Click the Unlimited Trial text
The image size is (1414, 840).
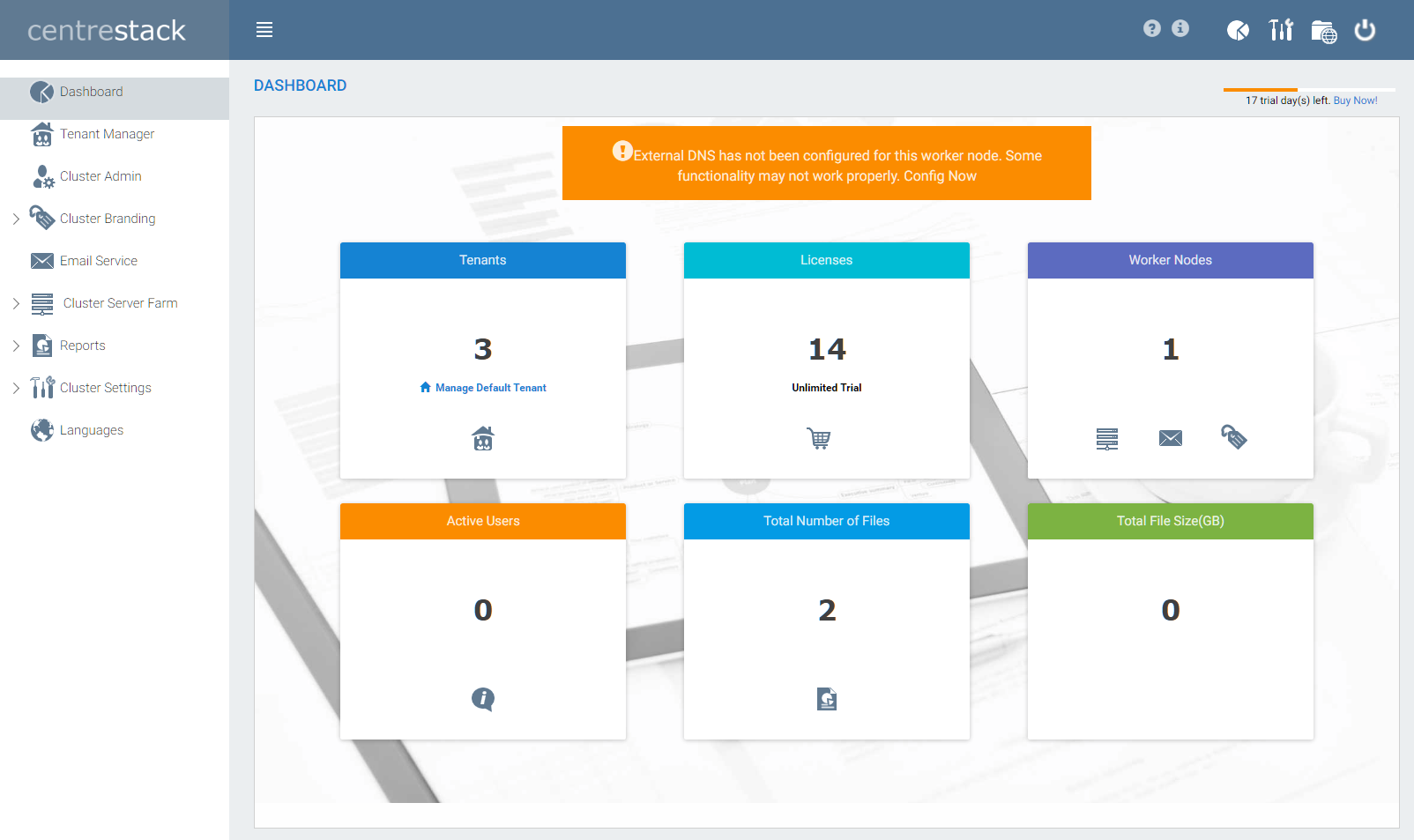[x=827, y=388]
